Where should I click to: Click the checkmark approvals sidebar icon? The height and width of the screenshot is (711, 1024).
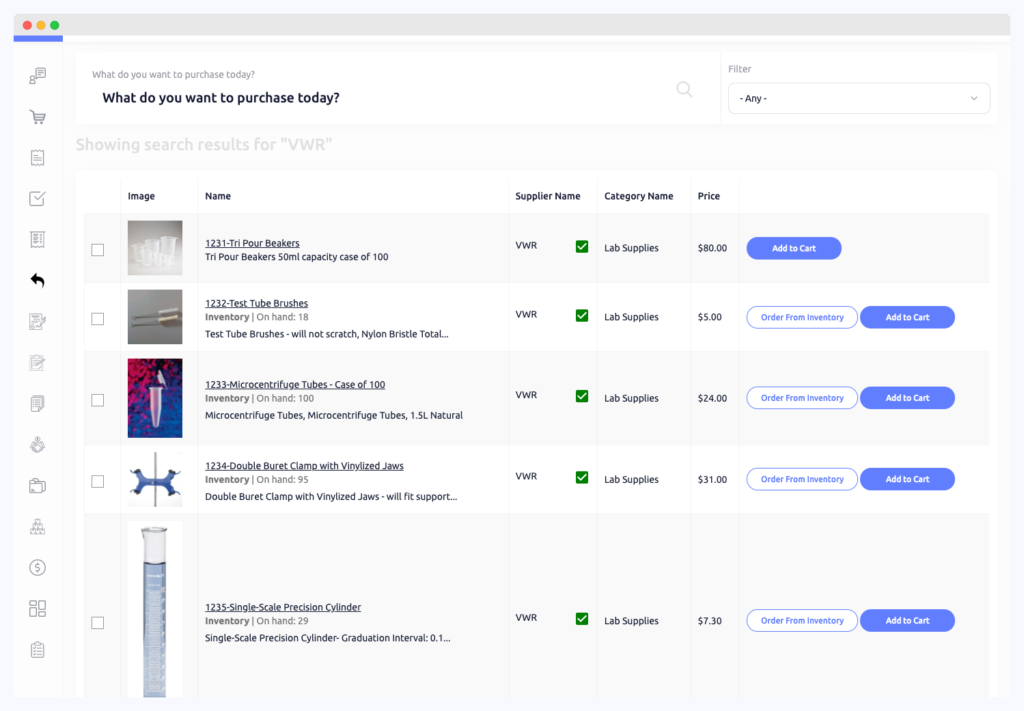point(38,199)
